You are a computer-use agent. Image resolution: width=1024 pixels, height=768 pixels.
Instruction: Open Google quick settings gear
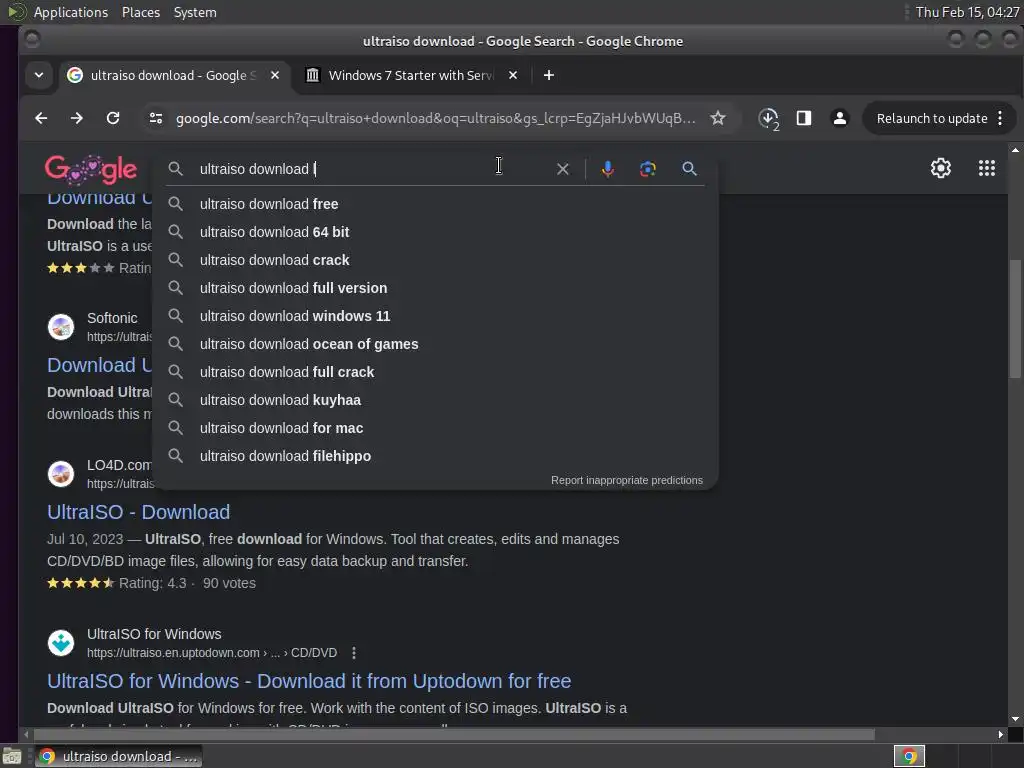coord(940,168)
